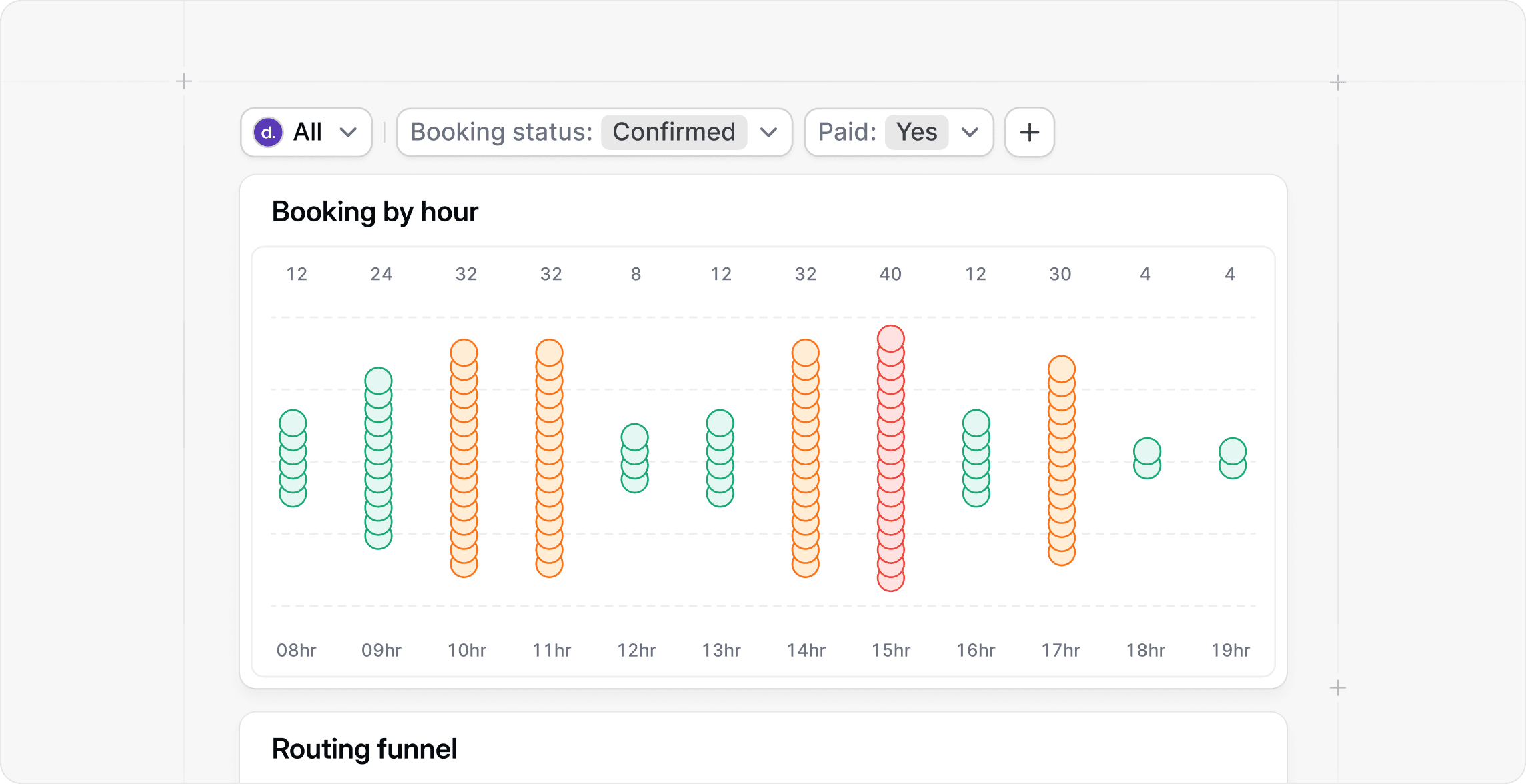The height and width of the screenshot is (784, 1526).
Task: Click the 18hr axis label
Action: (x=1146, y=650)
